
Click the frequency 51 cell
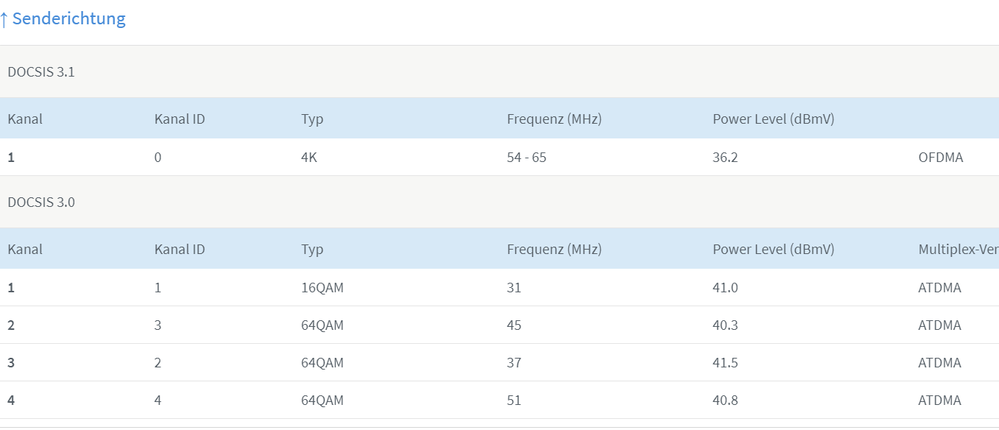point(515,401)
